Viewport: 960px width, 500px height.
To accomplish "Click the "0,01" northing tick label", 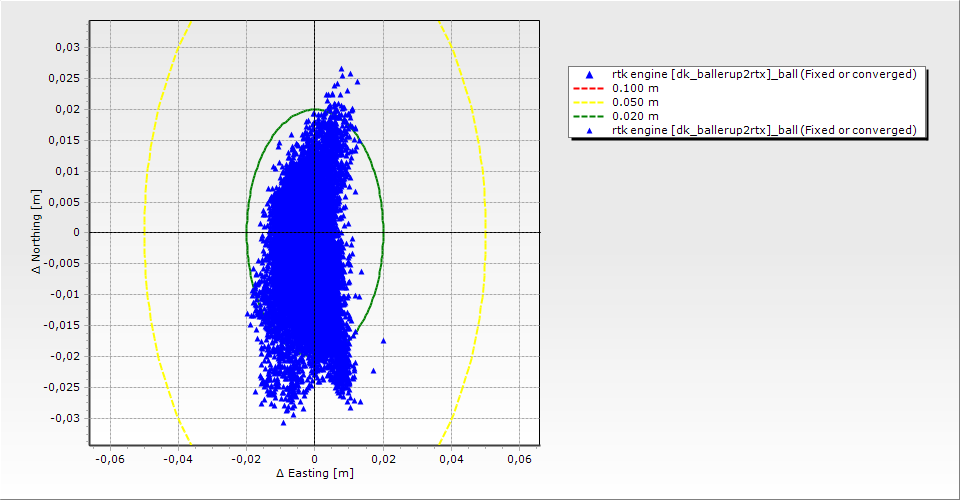I will (67, 171).
